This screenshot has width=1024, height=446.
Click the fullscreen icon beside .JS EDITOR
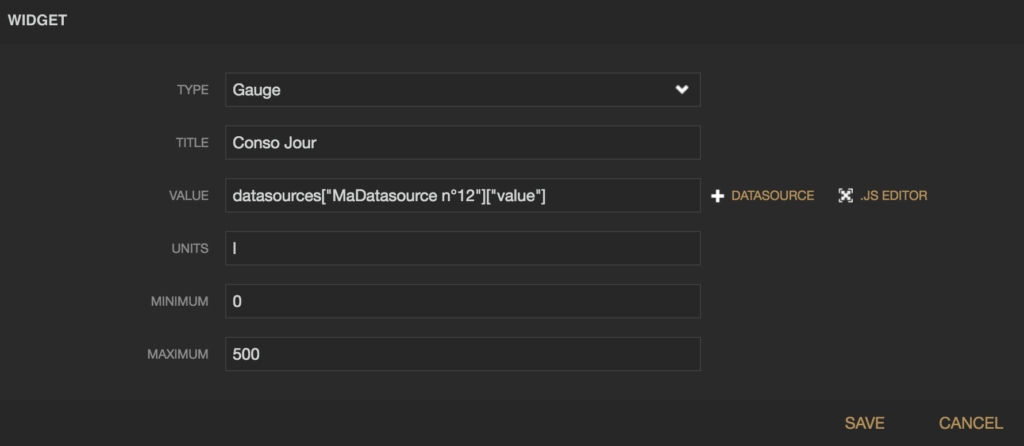click(x=846, y=196)
